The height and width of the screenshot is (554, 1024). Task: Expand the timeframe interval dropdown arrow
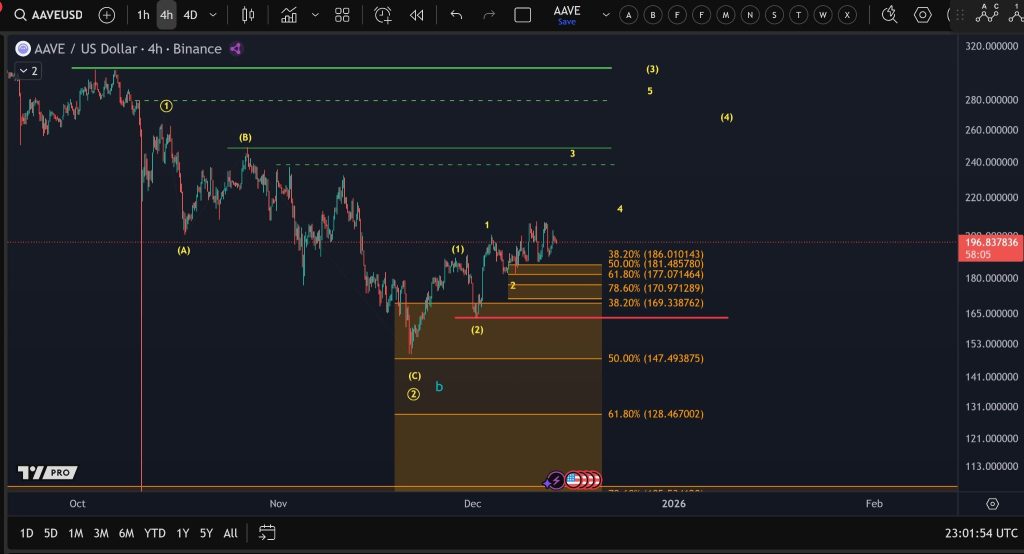pyautogui.click(x=212, y=15)
